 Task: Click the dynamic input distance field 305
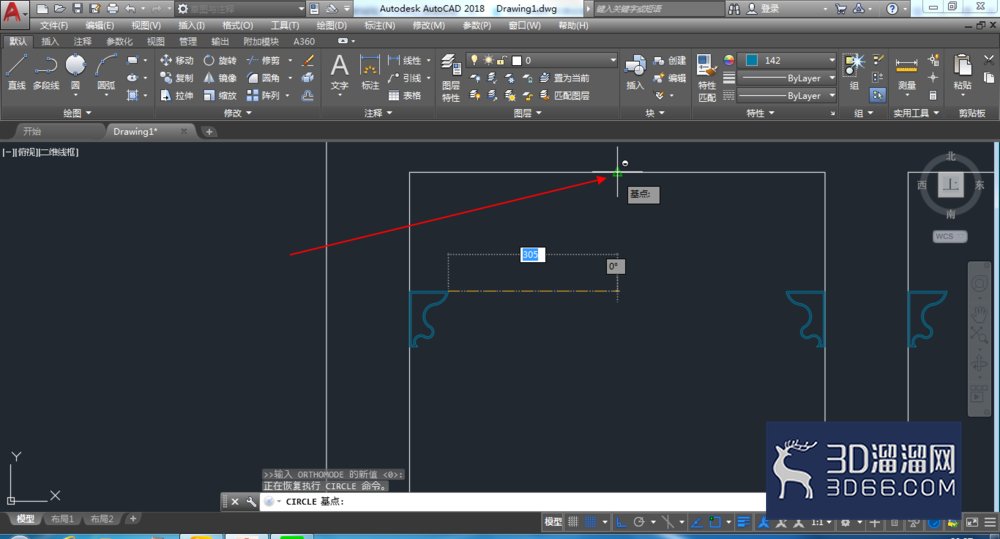pos(531,255)
